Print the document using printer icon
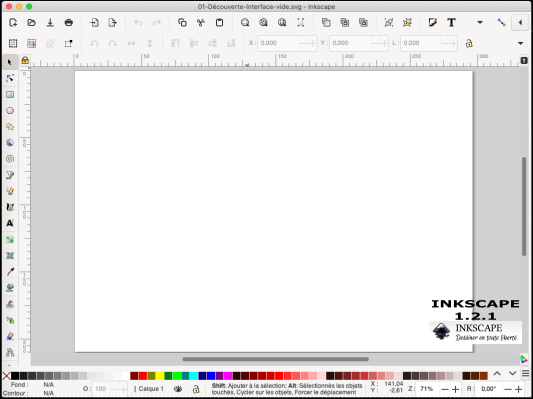The image size is (533, 399). point(69,23)
